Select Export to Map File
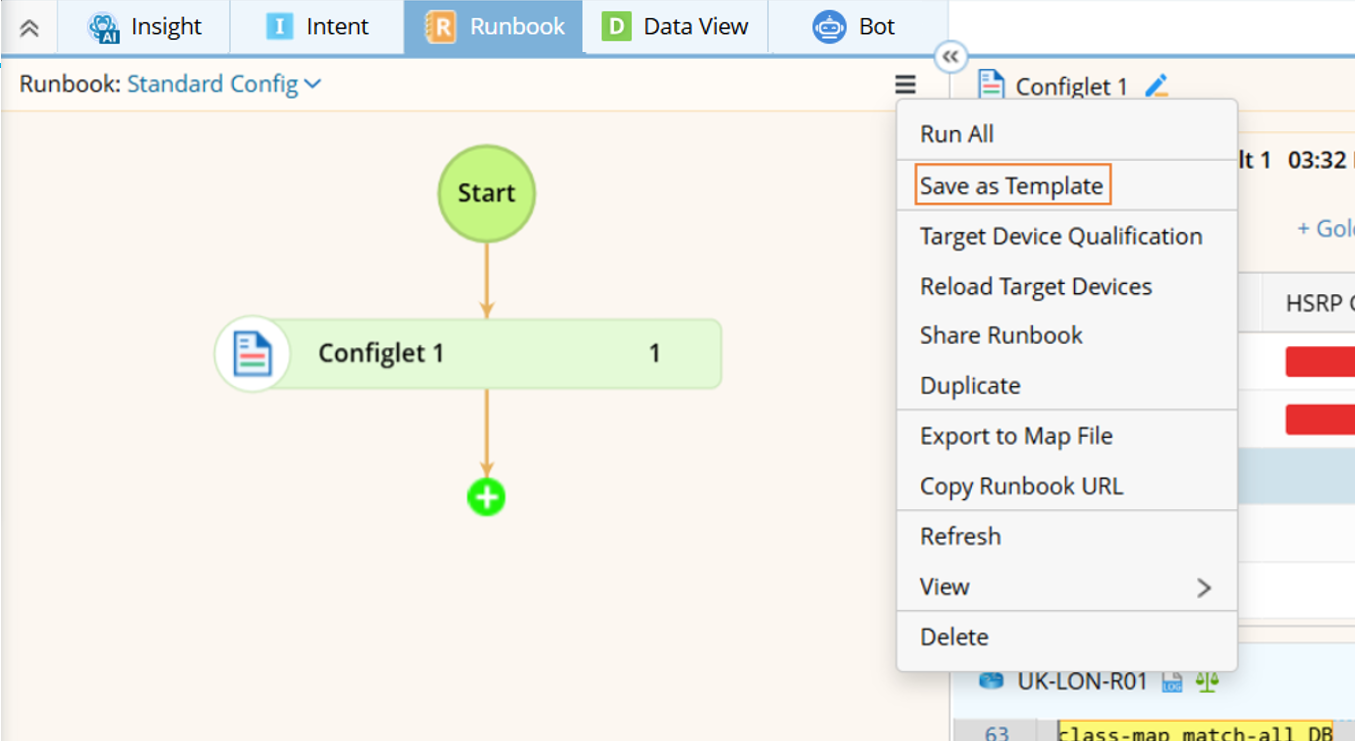Image resolution: width=1355 pixels, height=741 pixels. pyautogui.click(x=1016, y=436)
